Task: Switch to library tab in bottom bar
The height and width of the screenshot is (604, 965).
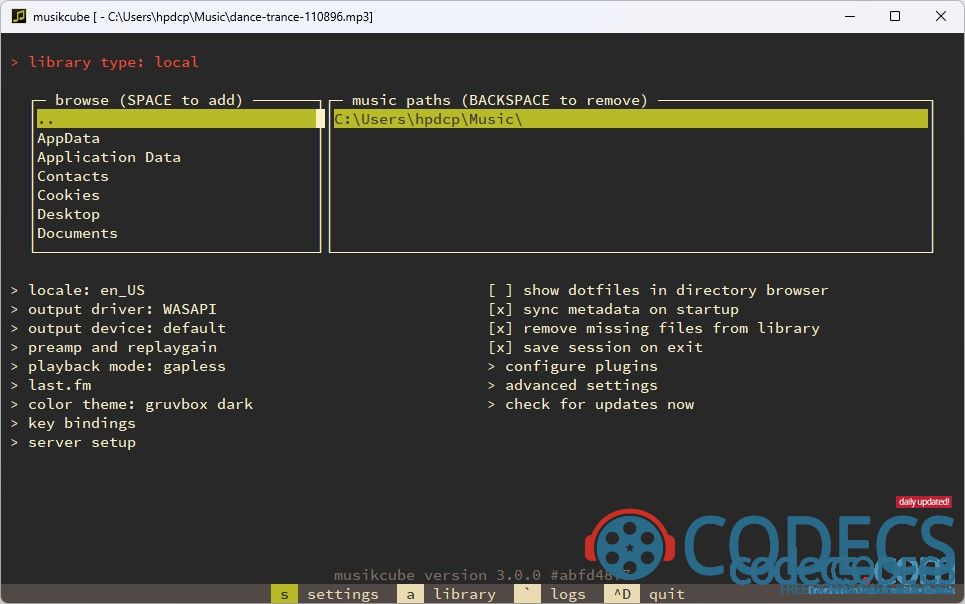Action: (464, 594)
